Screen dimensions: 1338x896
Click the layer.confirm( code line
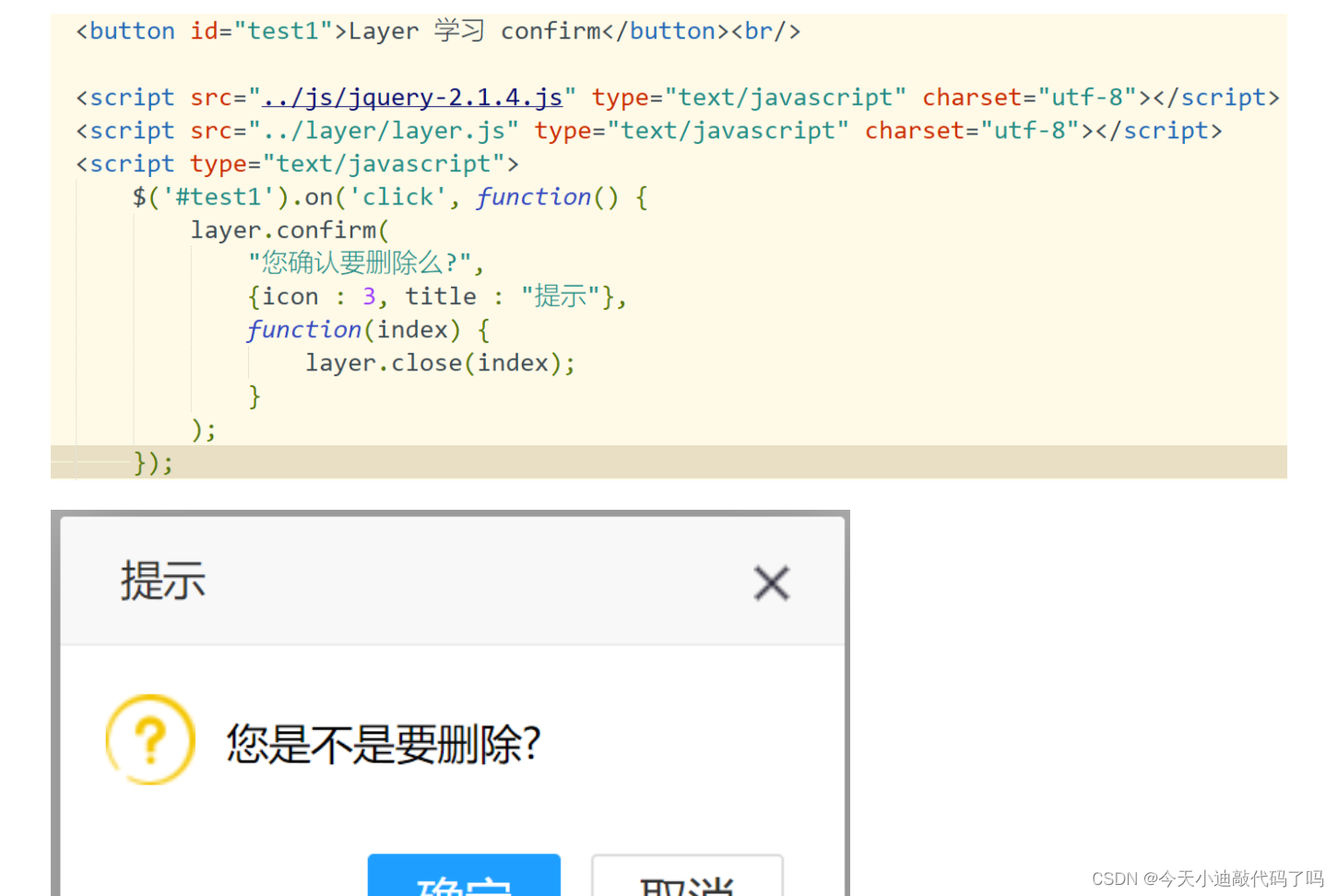coord(290,230)
